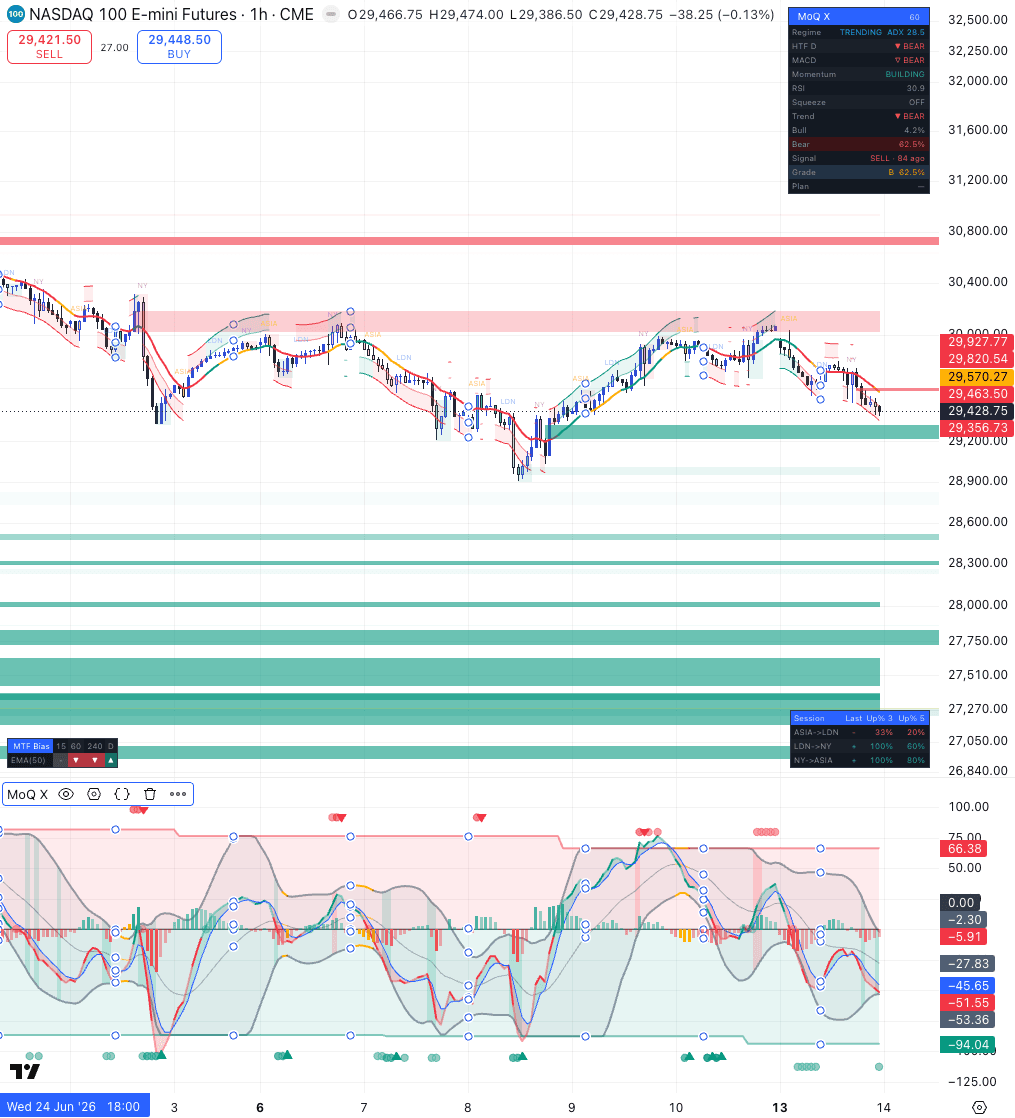Click the 30,800.00 price scale label
The height and width of the screenshot is (1118, 1015).
click(x=977, y=230)
